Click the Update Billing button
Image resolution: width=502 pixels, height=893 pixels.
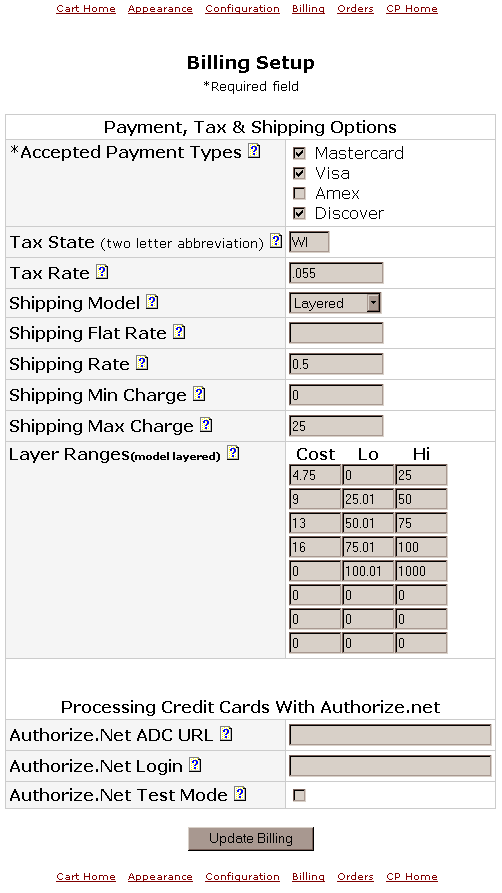click(x=251, y=838)
